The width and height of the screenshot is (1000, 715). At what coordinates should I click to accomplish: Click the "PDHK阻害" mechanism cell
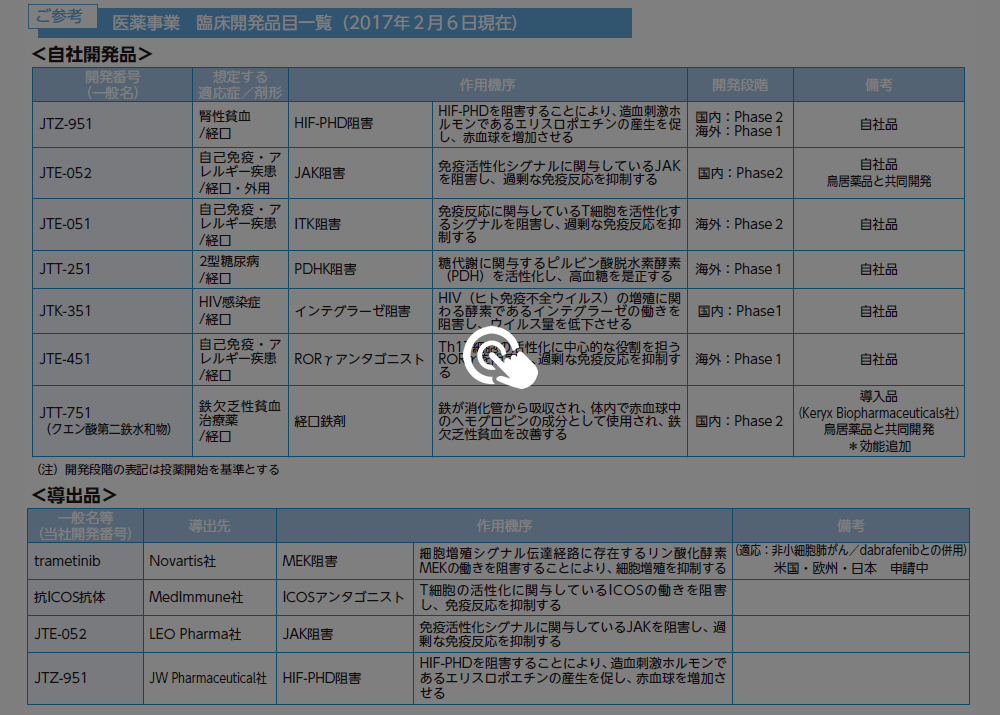pos(360,269)
